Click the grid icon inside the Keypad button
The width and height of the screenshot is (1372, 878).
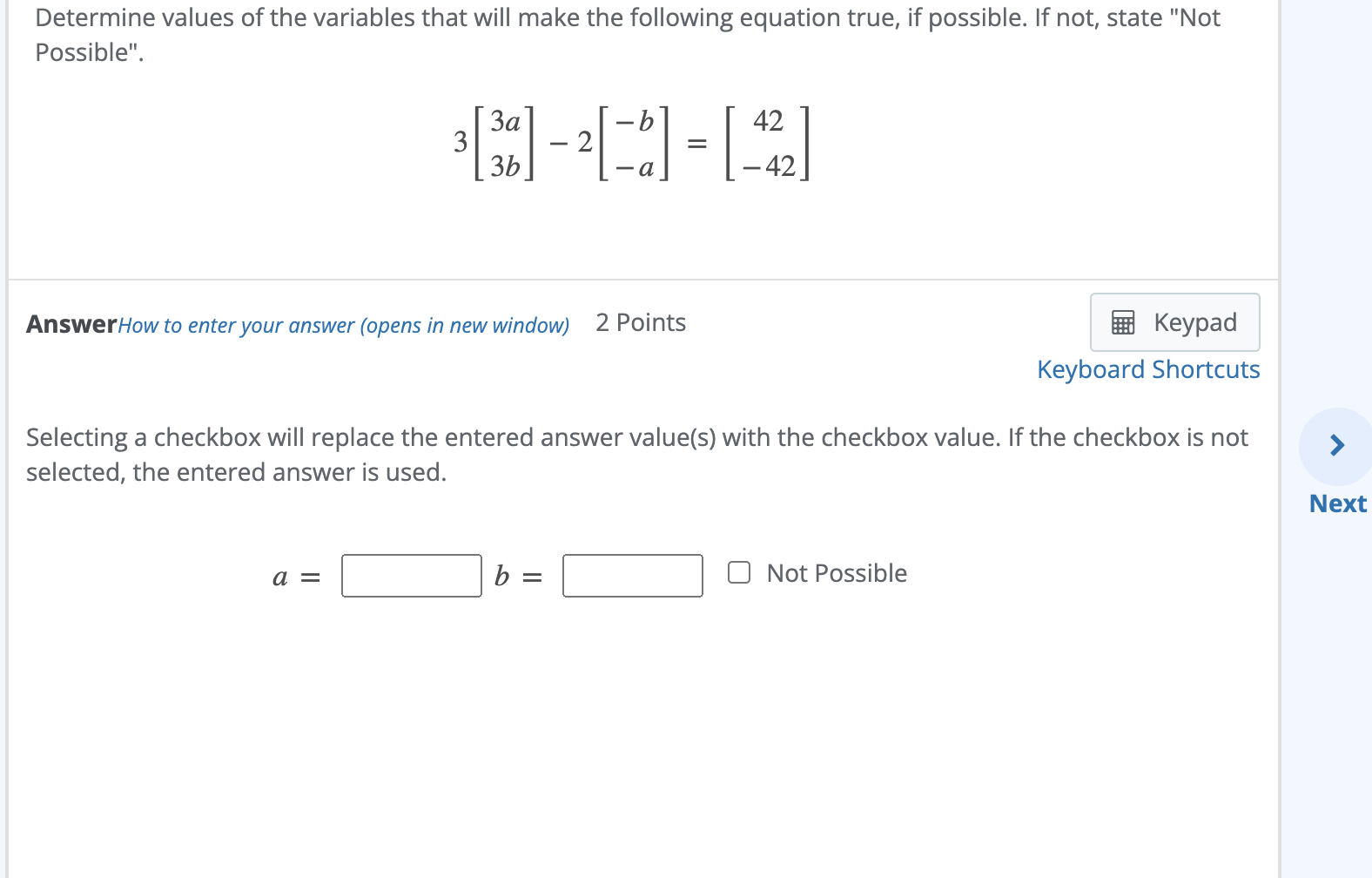(x=1124, y=322)
